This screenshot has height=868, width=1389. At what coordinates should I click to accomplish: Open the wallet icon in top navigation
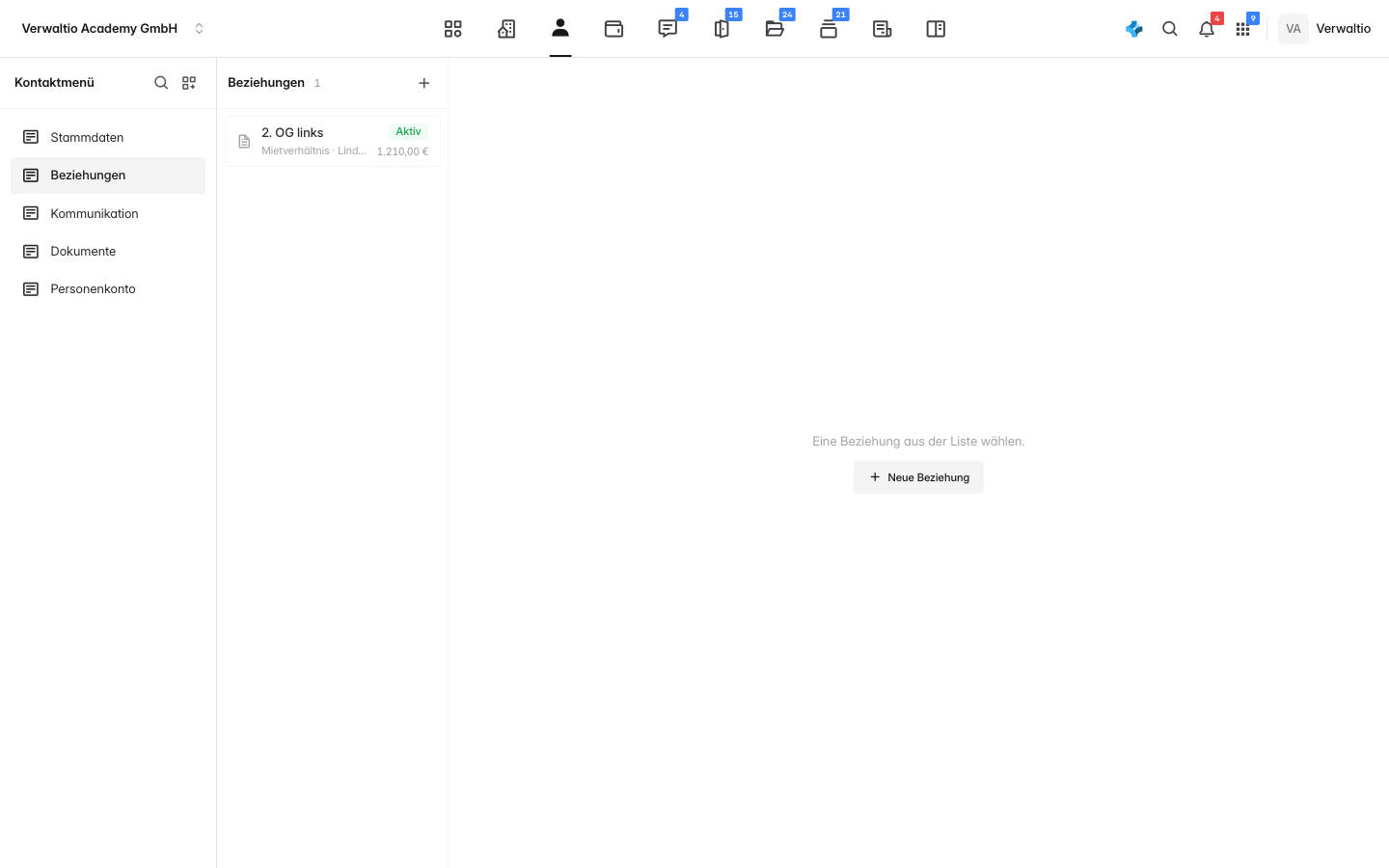613,29
